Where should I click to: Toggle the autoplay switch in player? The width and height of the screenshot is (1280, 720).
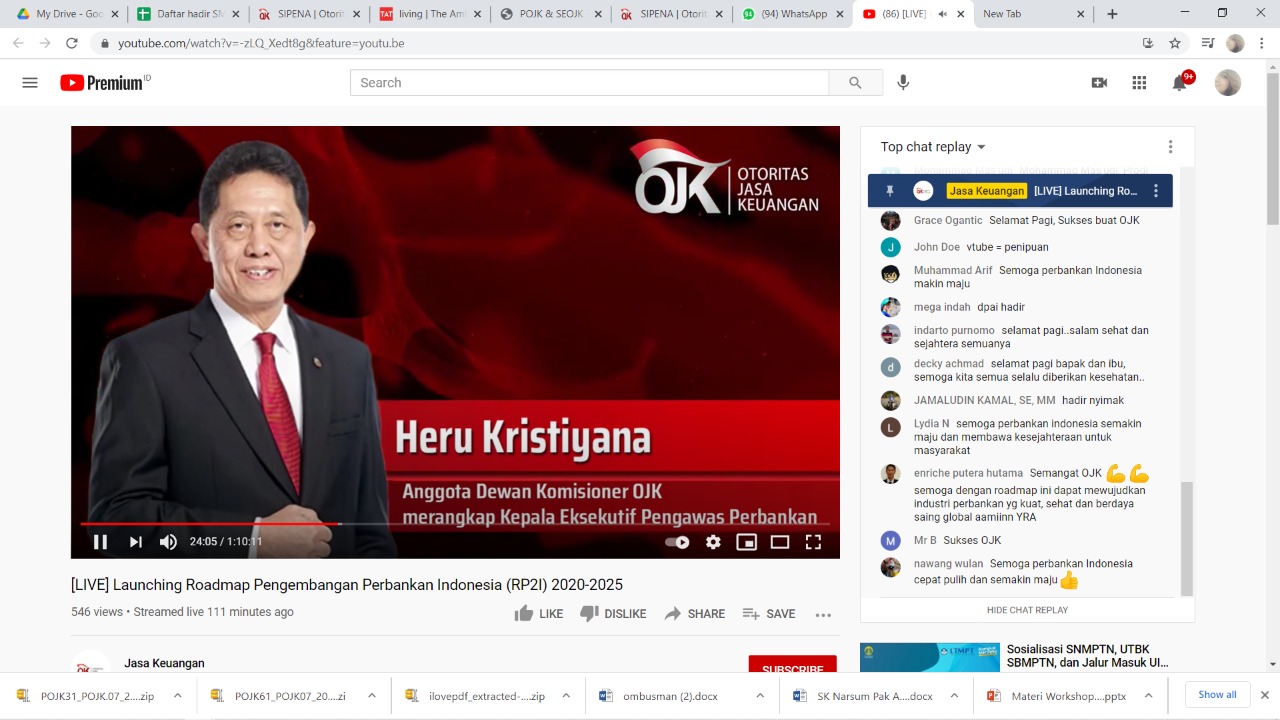coord(677,542)
